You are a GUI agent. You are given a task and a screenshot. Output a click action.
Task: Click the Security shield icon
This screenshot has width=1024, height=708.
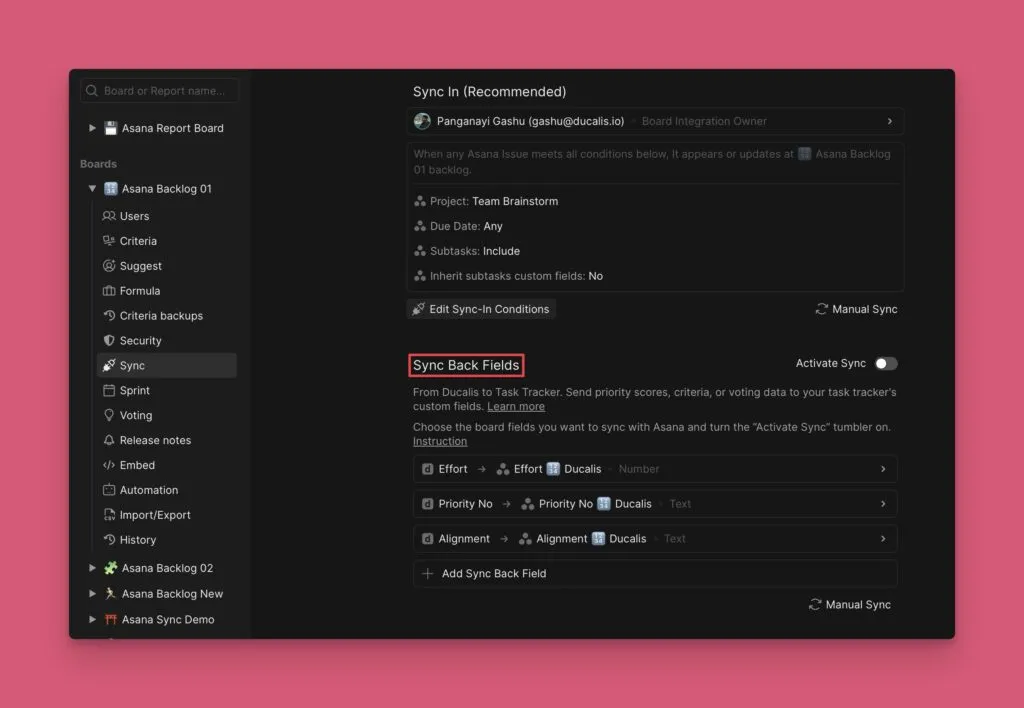click(110, 340)
